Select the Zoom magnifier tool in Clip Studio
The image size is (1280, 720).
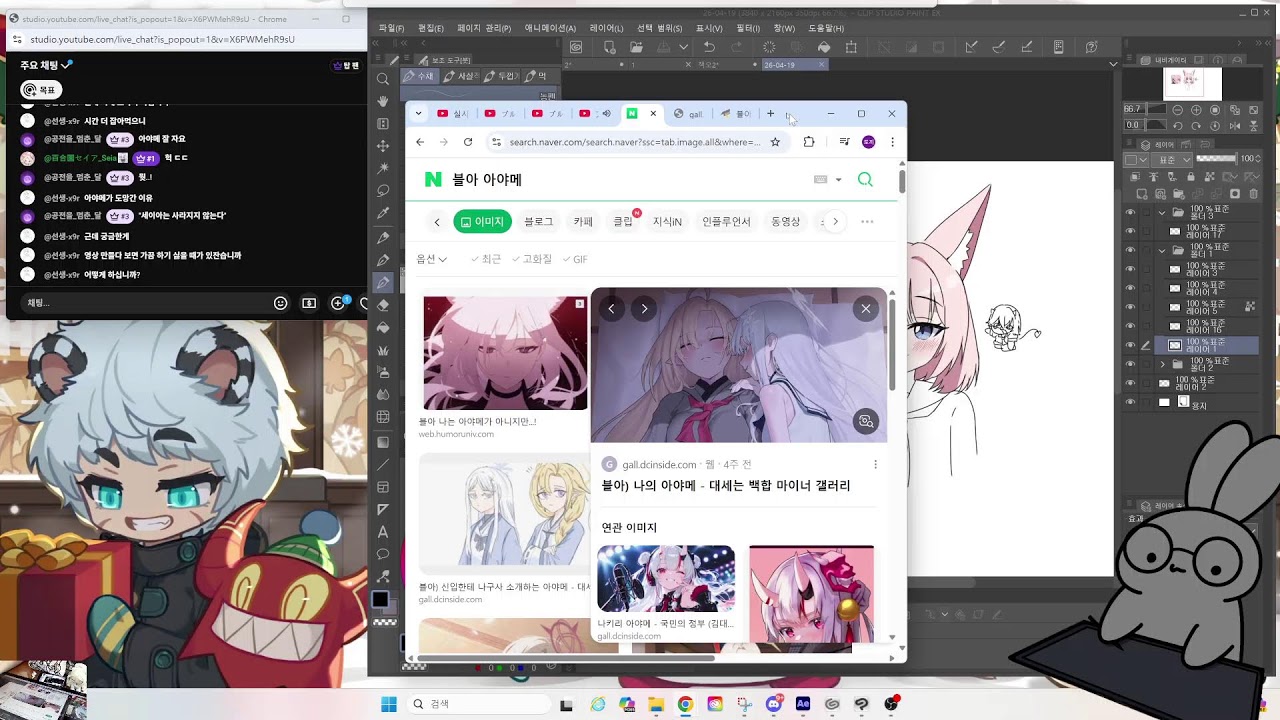(x=383, y=79)
